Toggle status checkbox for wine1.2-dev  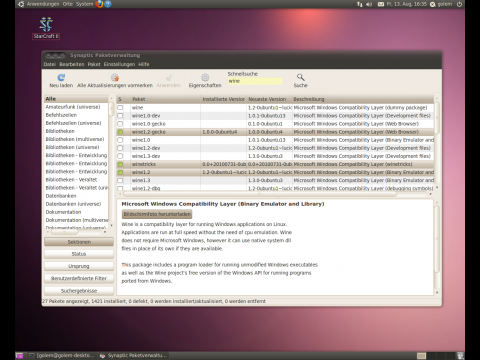(x=120, y=148)
